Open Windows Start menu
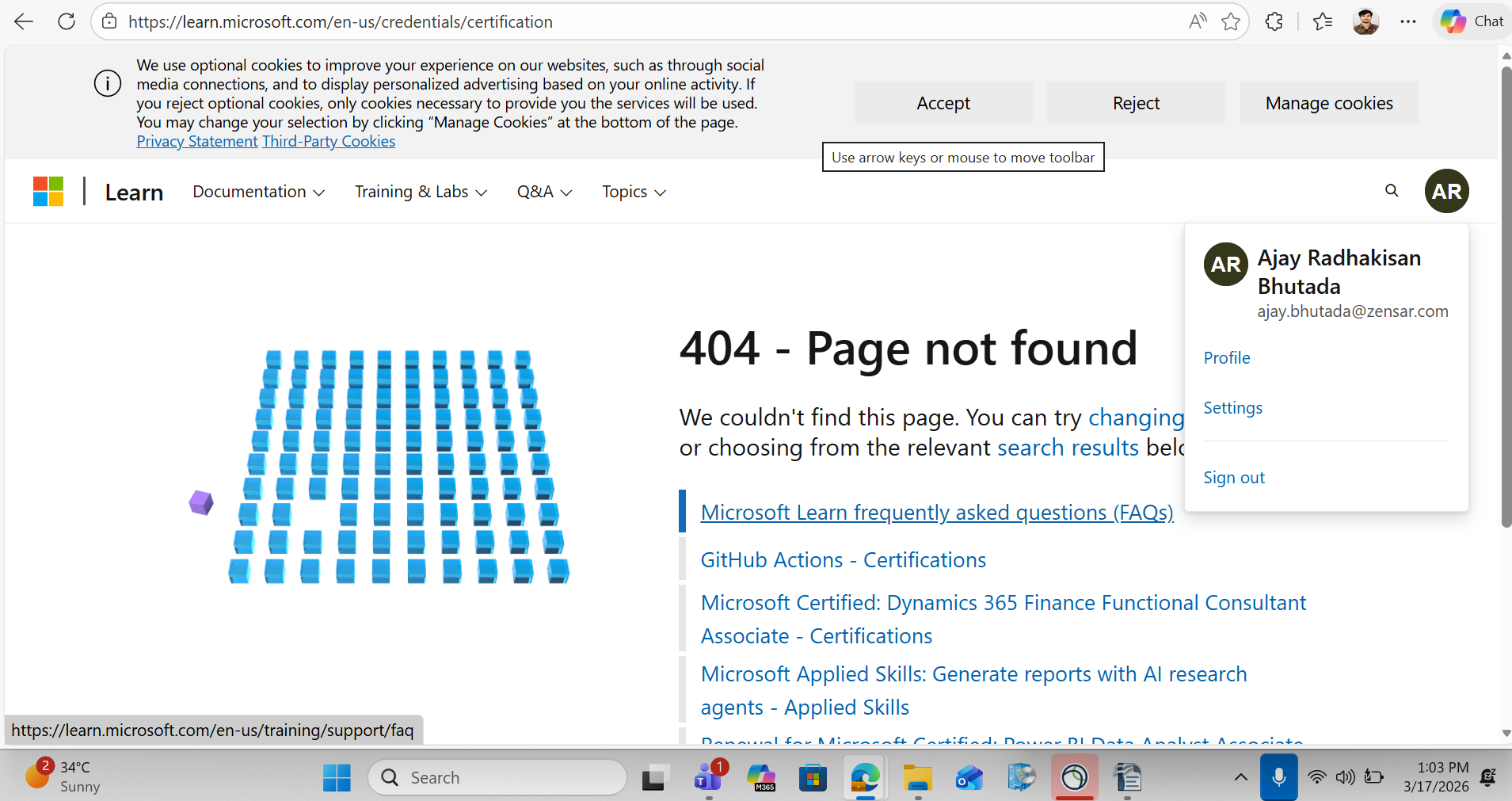 (x=337, y=777)
